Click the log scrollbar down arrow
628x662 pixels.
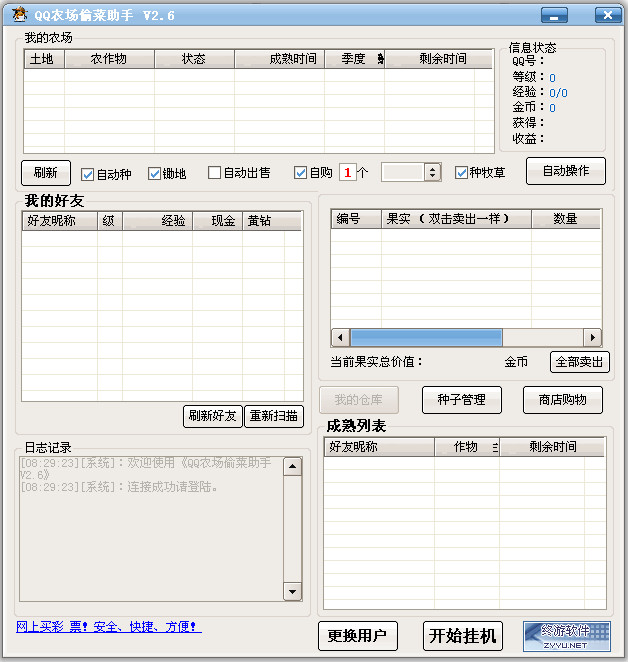(292, 591)
